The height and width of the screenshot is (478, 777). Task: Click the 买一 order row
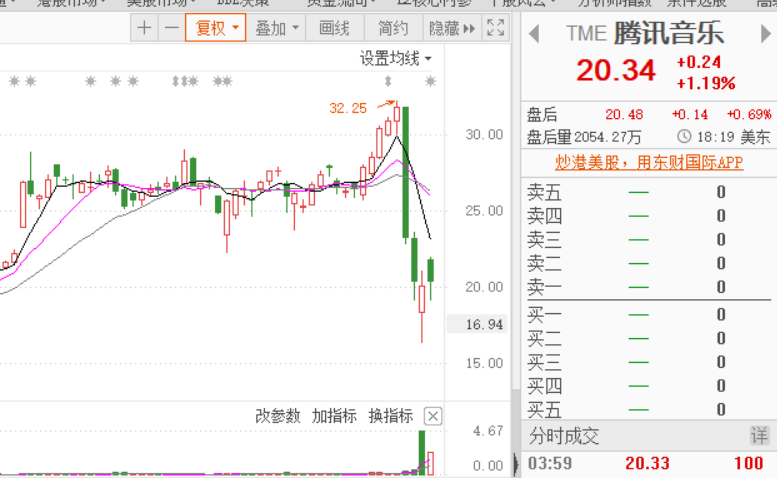649,315
